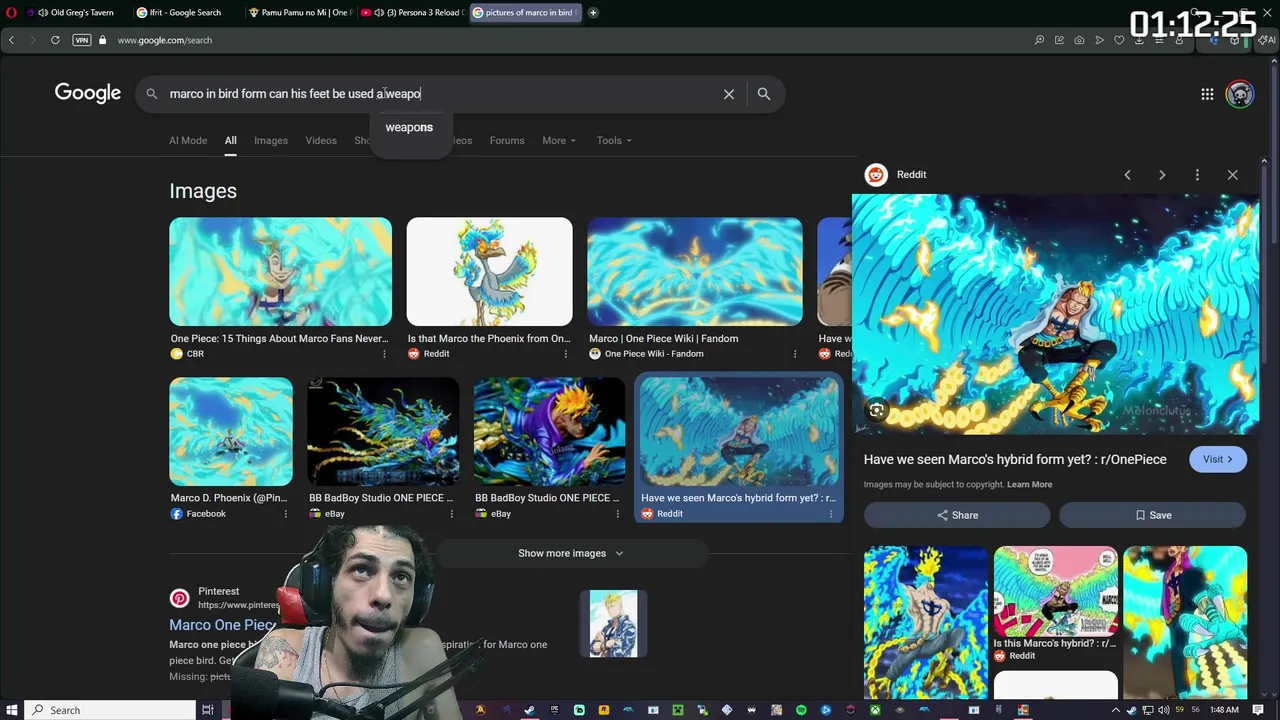Screen dimensions: 1280x720
Task: Open options menu for Reddit phoenix result
Action: (x=565, y=354)
